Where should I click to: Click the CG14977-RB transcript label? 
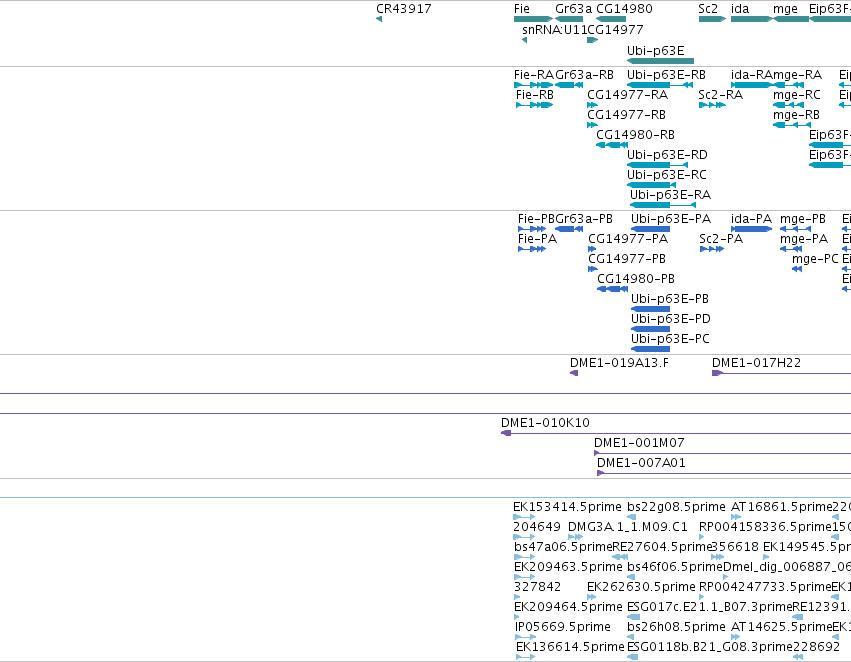coord(626,115)
